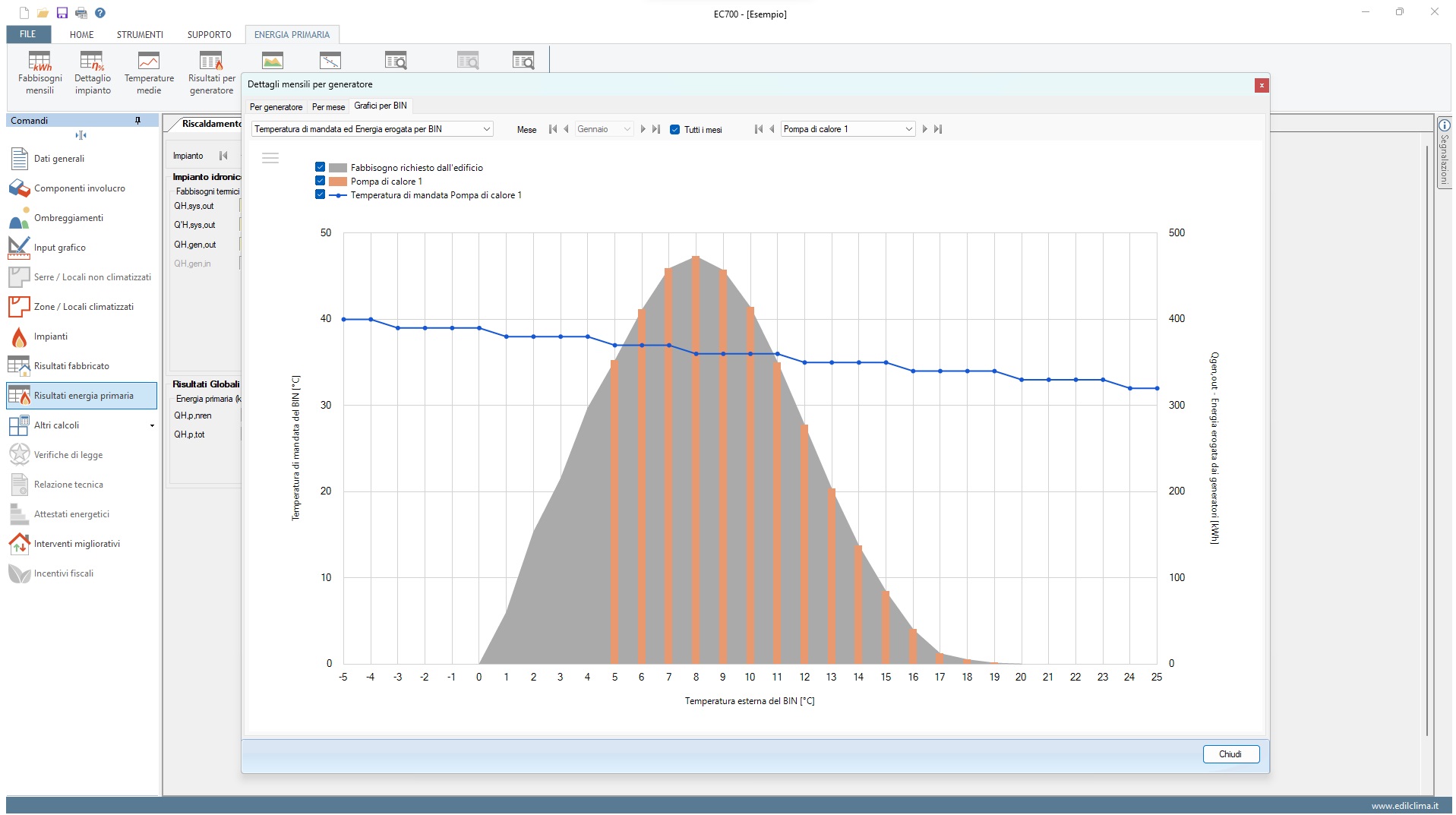Toggle the Tutti i mesi checkbox

coord(674,130)
